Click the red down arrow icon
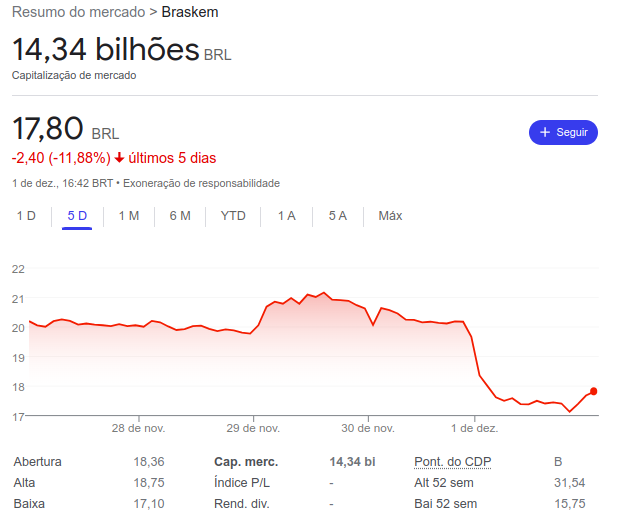 coord(119,158)
